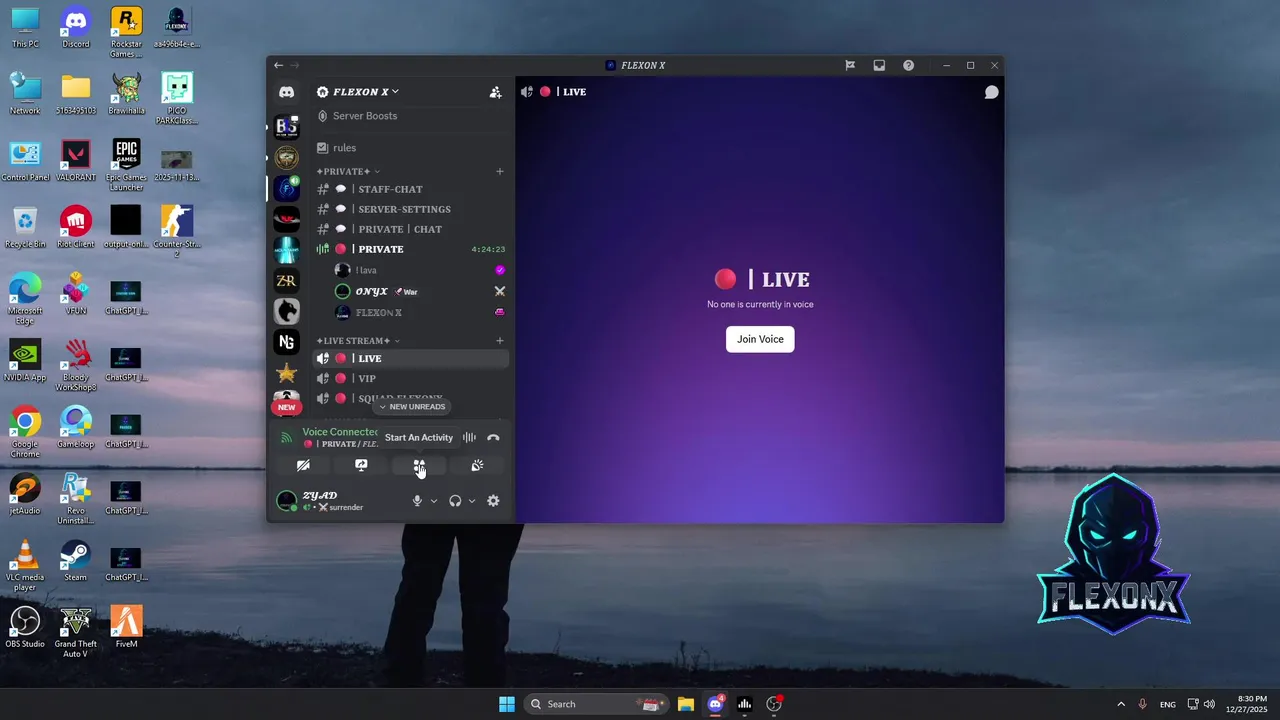Go back with Discord title bar arrow

point(278,65)
